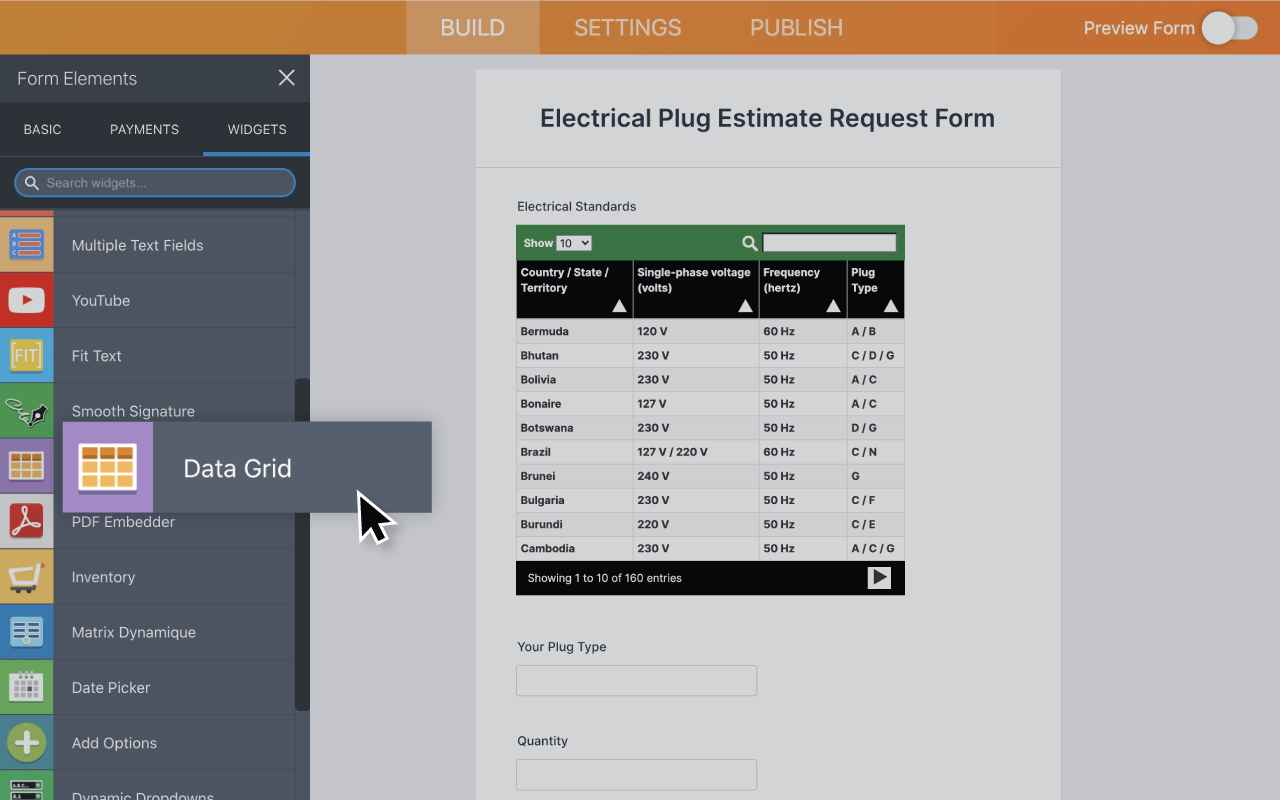Select the Date Picker calendar icon
The width and height of the screenshot is (1280, 800).
click(27, 687)
